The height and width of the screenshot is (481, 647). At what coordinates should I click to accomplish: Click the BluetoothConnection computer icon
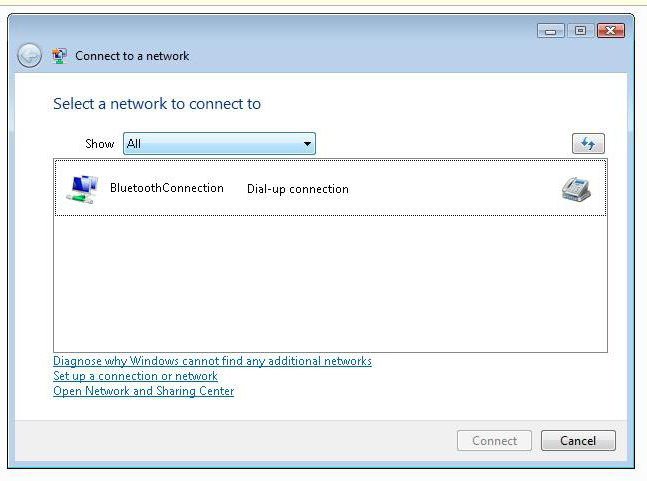click(x=83, y=189)
